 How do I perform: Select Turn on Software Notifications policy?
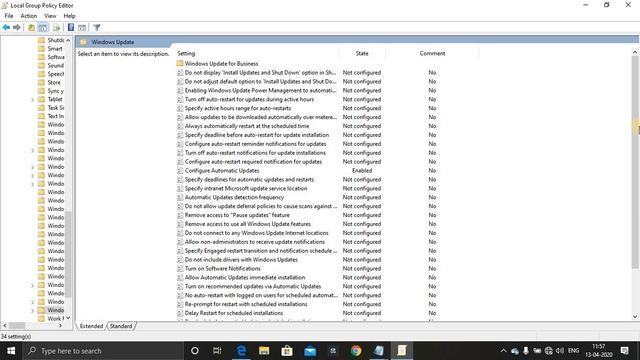click(x=222, y=269)
